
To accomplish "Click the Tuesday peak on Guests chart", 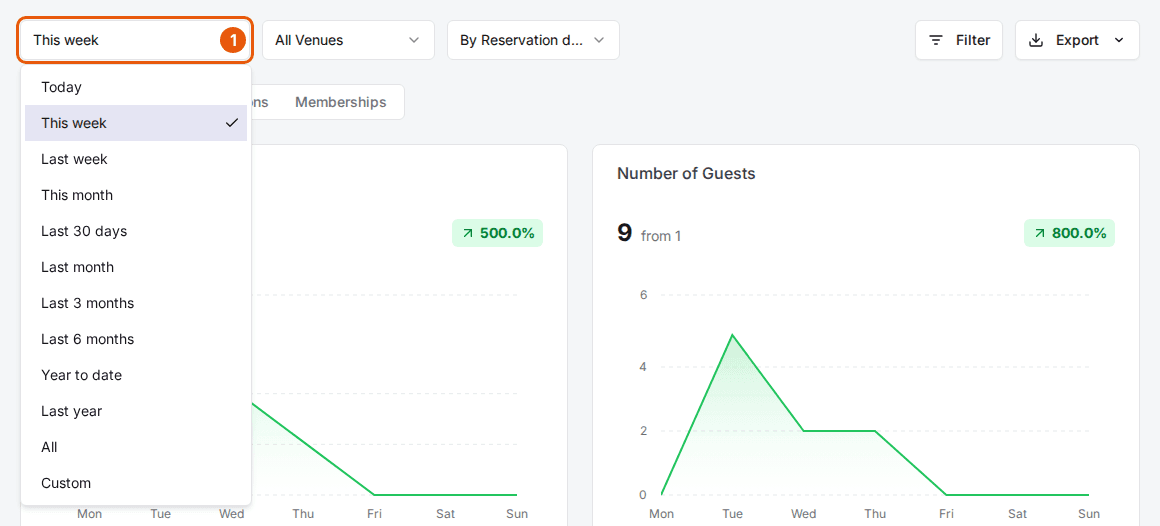I will click(732, 335).
